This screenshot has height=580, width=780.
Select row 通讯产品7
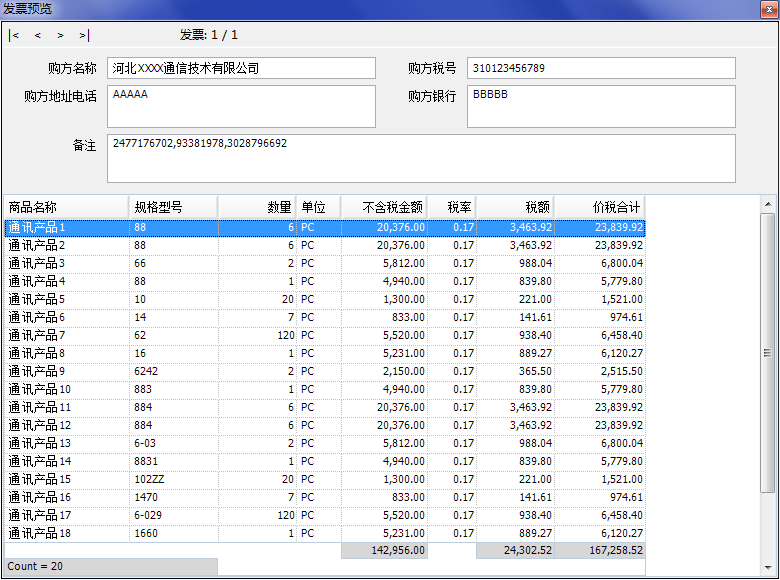tap(325, 335)
